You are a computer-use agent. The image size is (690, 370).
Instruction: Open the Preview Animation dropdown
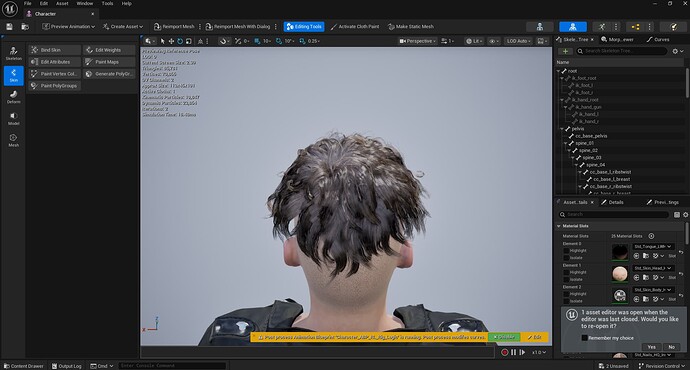tap(68, 27)
